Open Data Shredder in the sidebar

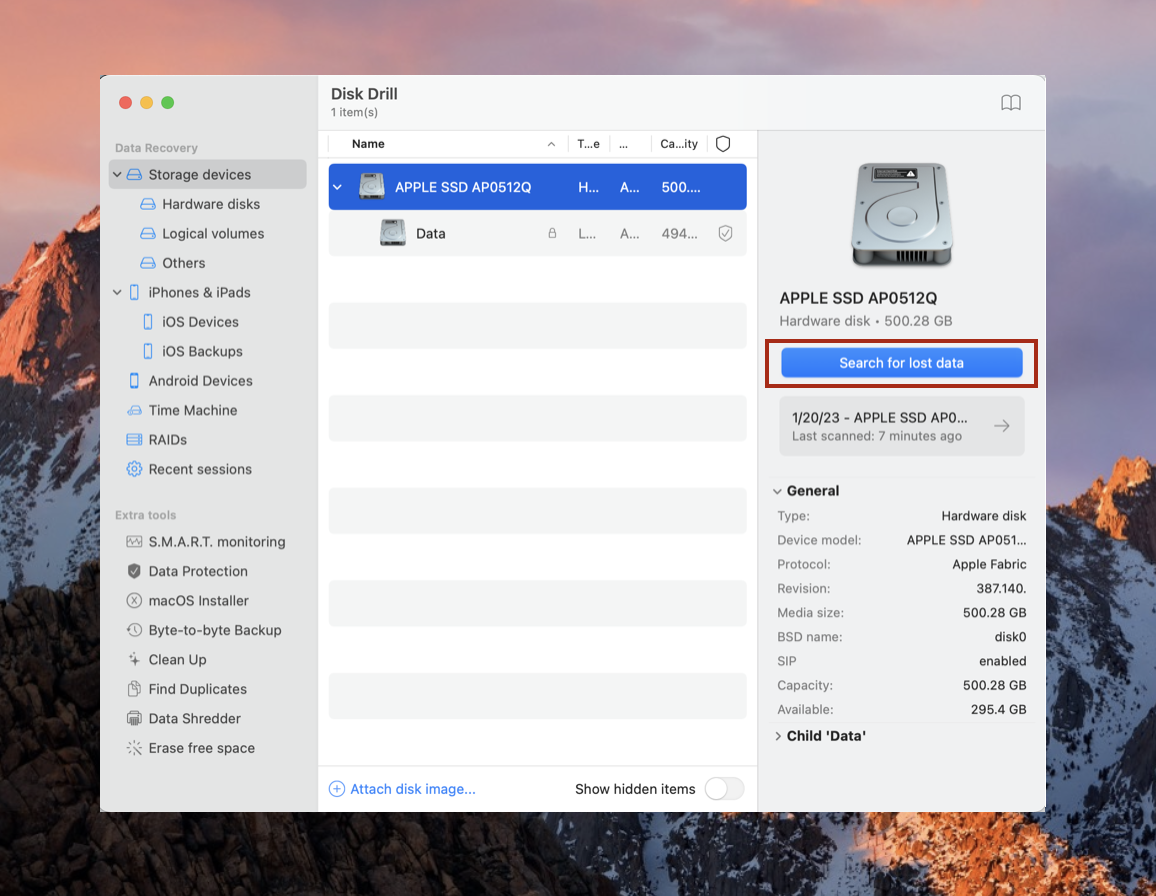pos(195,719)
